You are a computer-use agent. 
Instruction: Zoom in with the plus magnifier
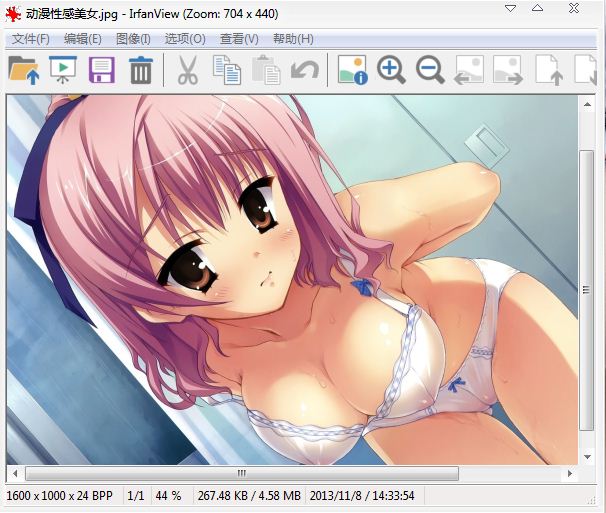[x=391, y=70]
